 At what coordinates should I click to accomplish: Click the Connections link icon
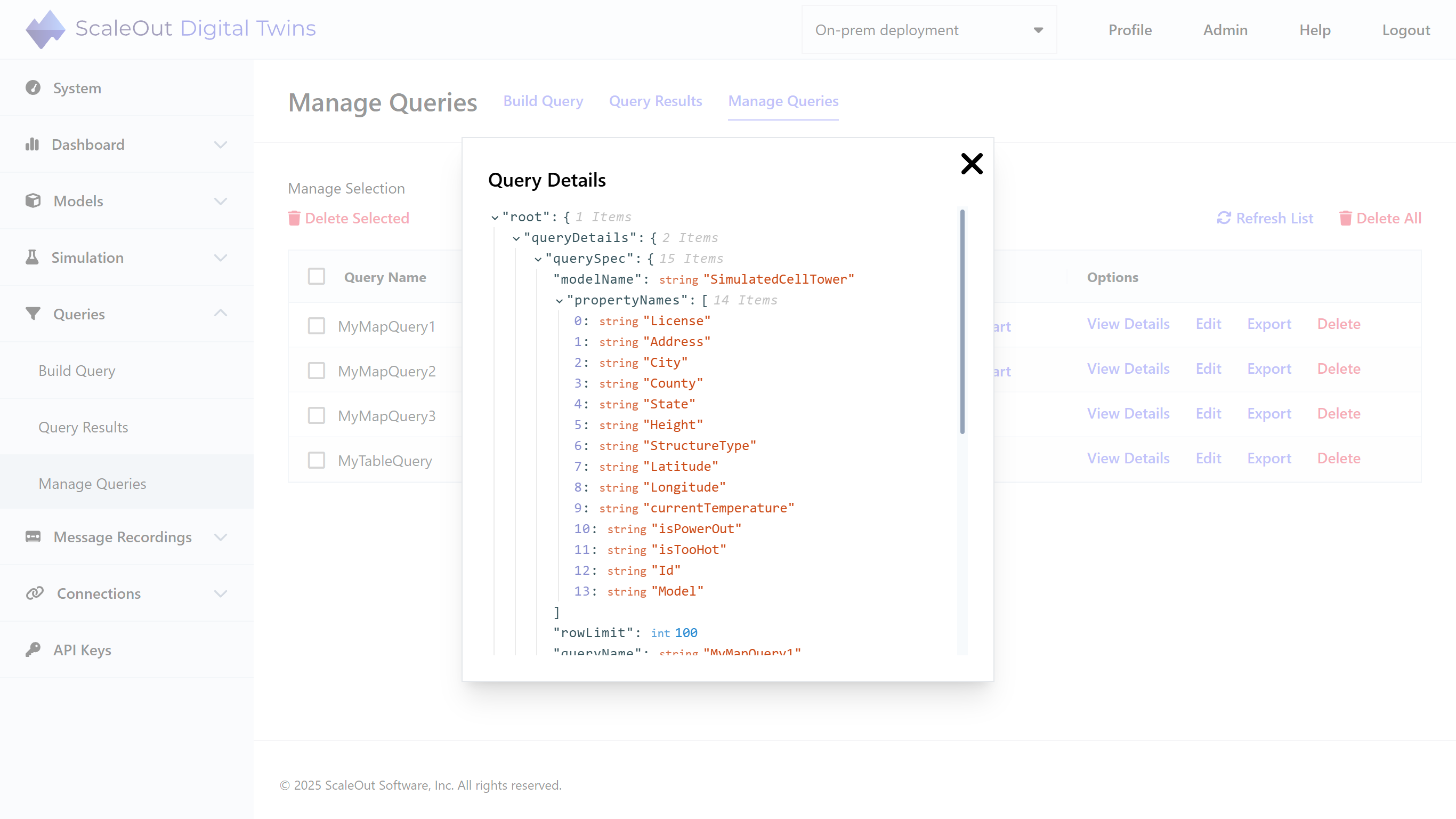click(35, 593)
